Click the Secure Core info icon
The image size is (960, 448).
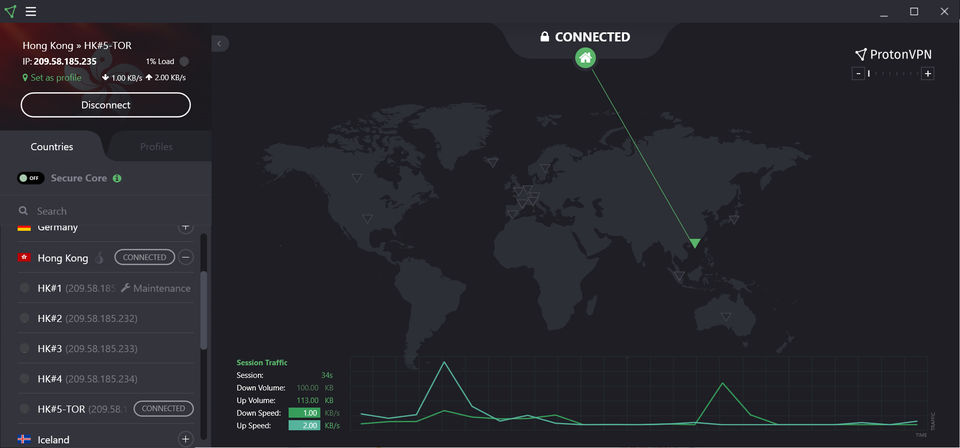click(x=117, y=178)
